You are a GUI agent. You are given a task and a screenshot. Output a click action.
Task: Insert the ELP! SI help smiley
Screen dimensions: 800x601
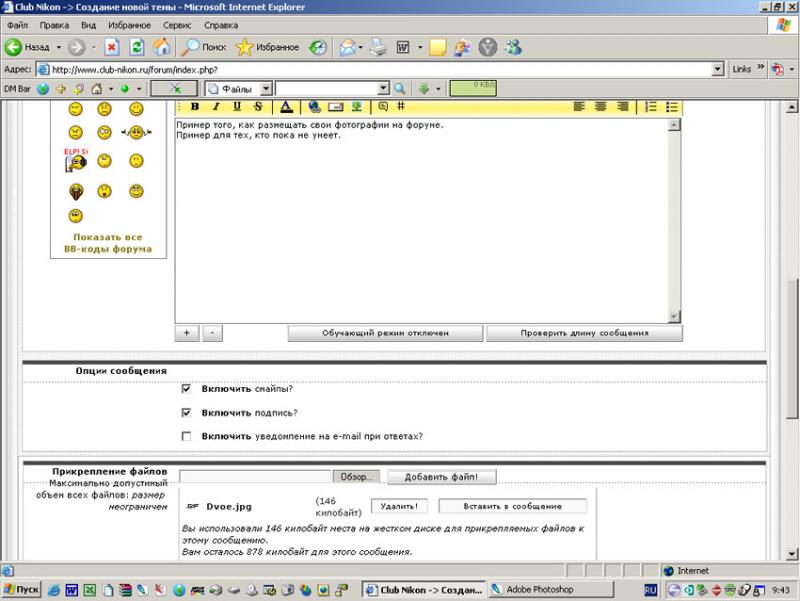76,160
